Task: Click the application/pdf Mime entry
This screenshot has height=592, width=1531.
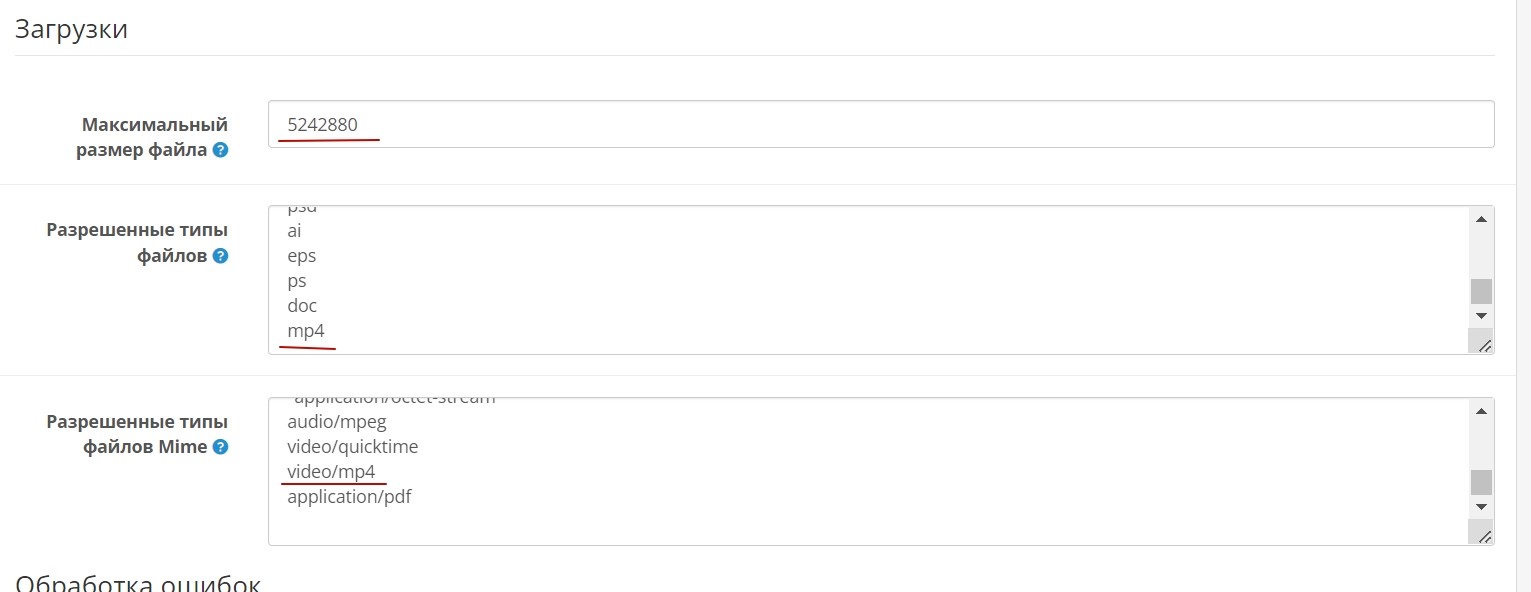Action: pos(349,497)
